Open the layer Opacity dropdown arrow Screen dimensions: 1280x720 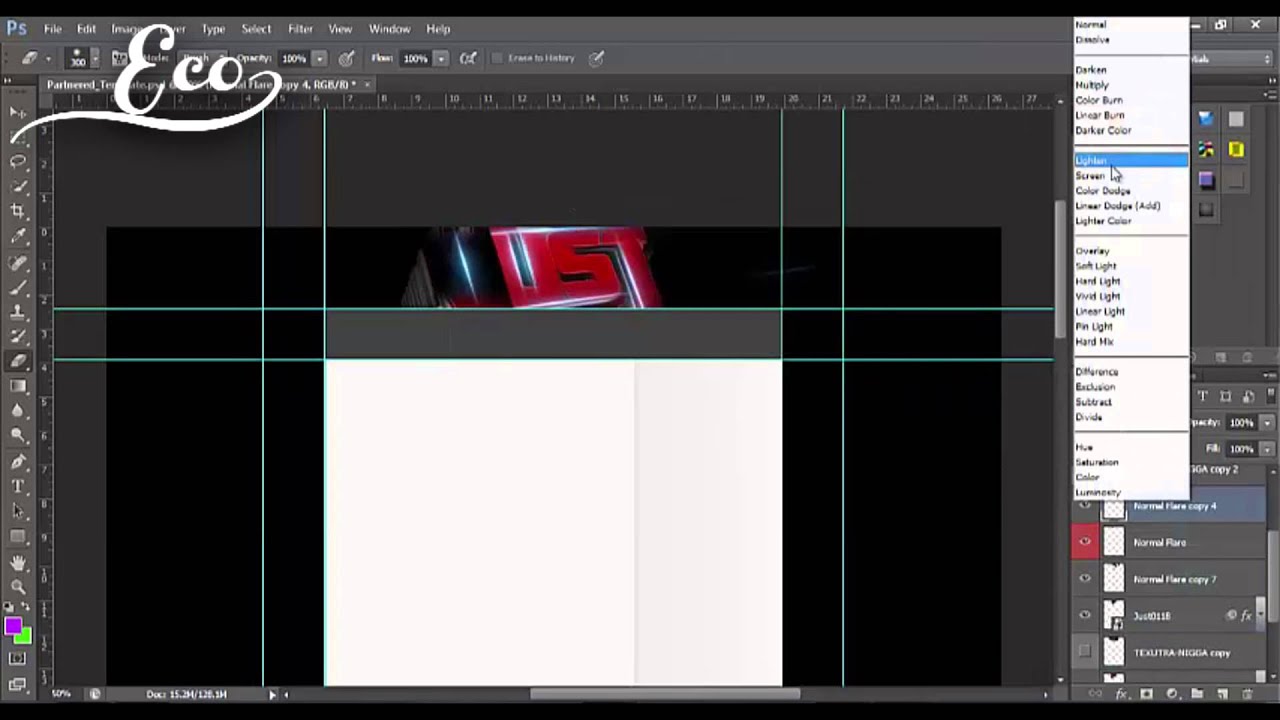tap(1266, 423)
